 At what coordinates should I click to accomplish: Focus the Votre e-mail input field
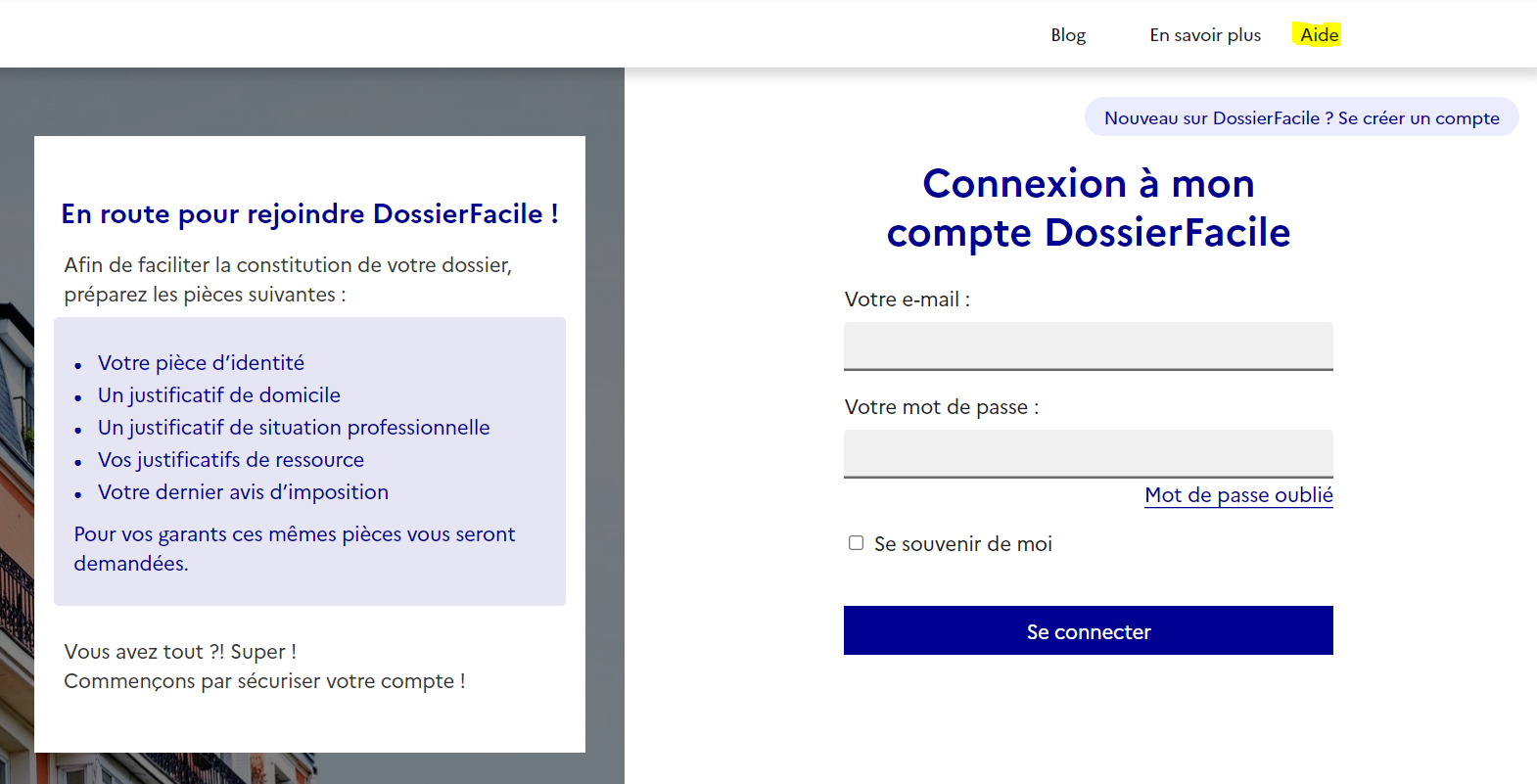1089,346
